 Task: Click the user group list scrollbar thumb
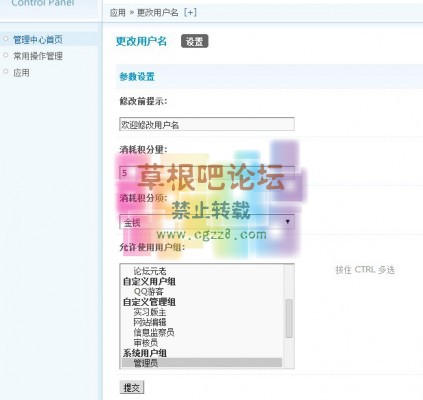(289, 318)
